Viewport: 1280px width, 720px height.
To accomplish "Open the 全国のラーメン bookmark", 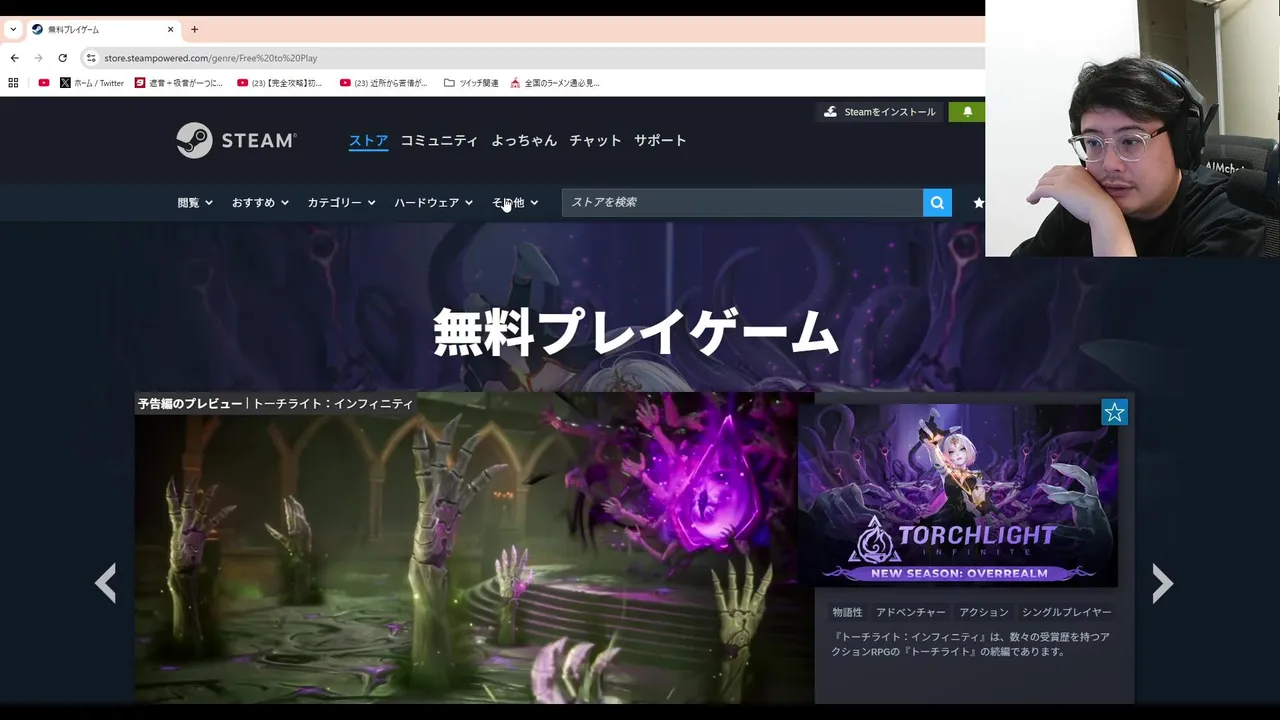I will (555, 83).
